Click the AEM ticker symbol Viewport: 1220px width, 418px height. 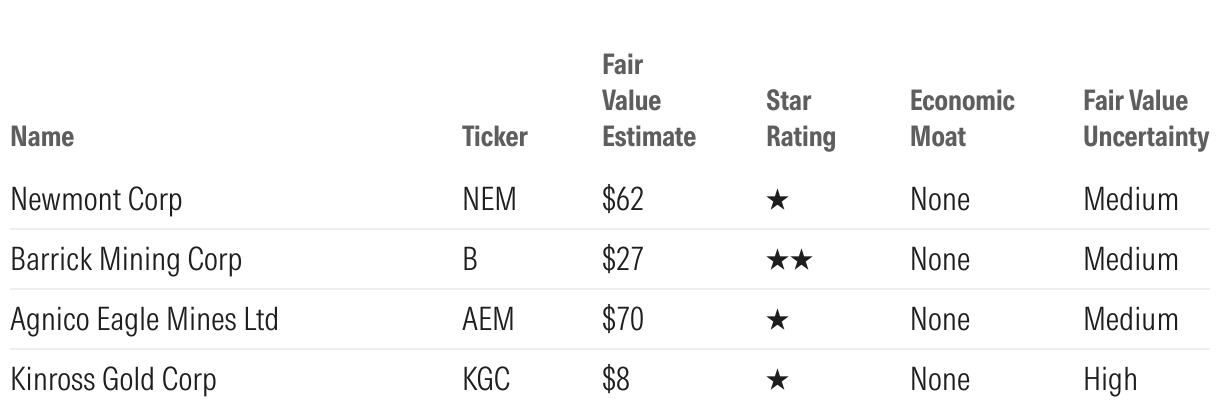489,320
